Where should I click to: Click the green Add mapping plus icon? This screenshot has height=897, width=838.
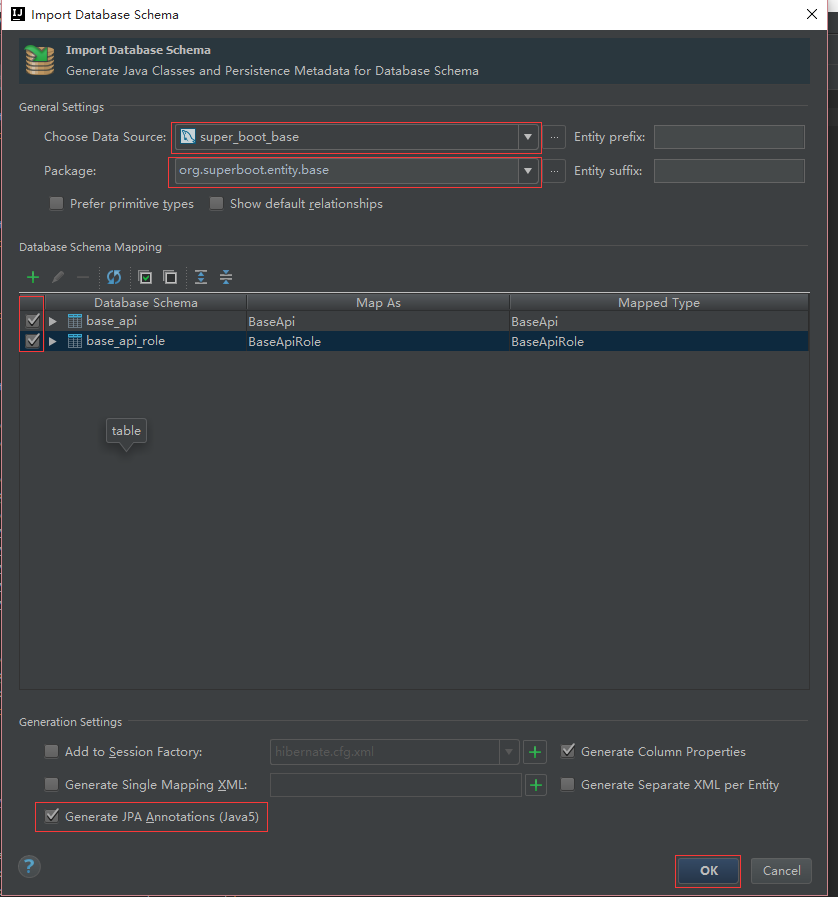coord(33,277)
